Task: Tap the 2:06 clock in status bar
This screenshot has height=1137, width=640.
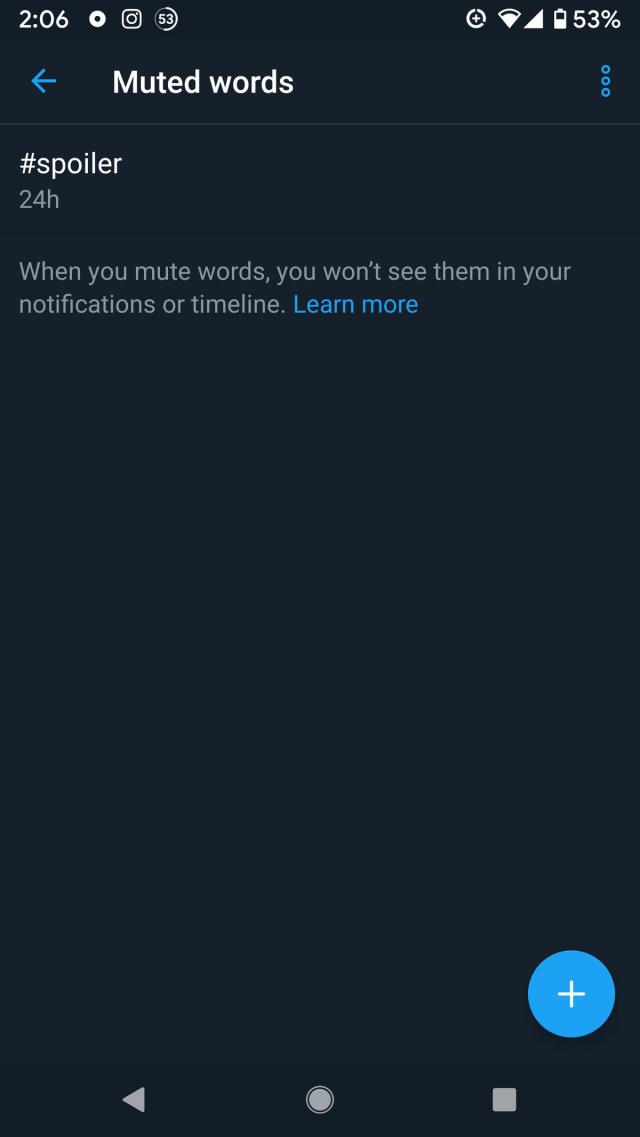Action: tap(43, 20)
